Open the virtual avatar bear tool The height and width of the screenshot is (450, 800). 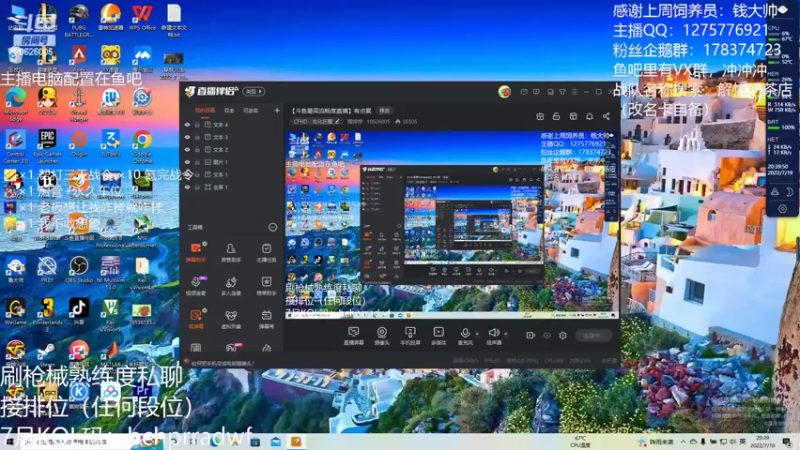pyautogui.click(x=231, y=319)
